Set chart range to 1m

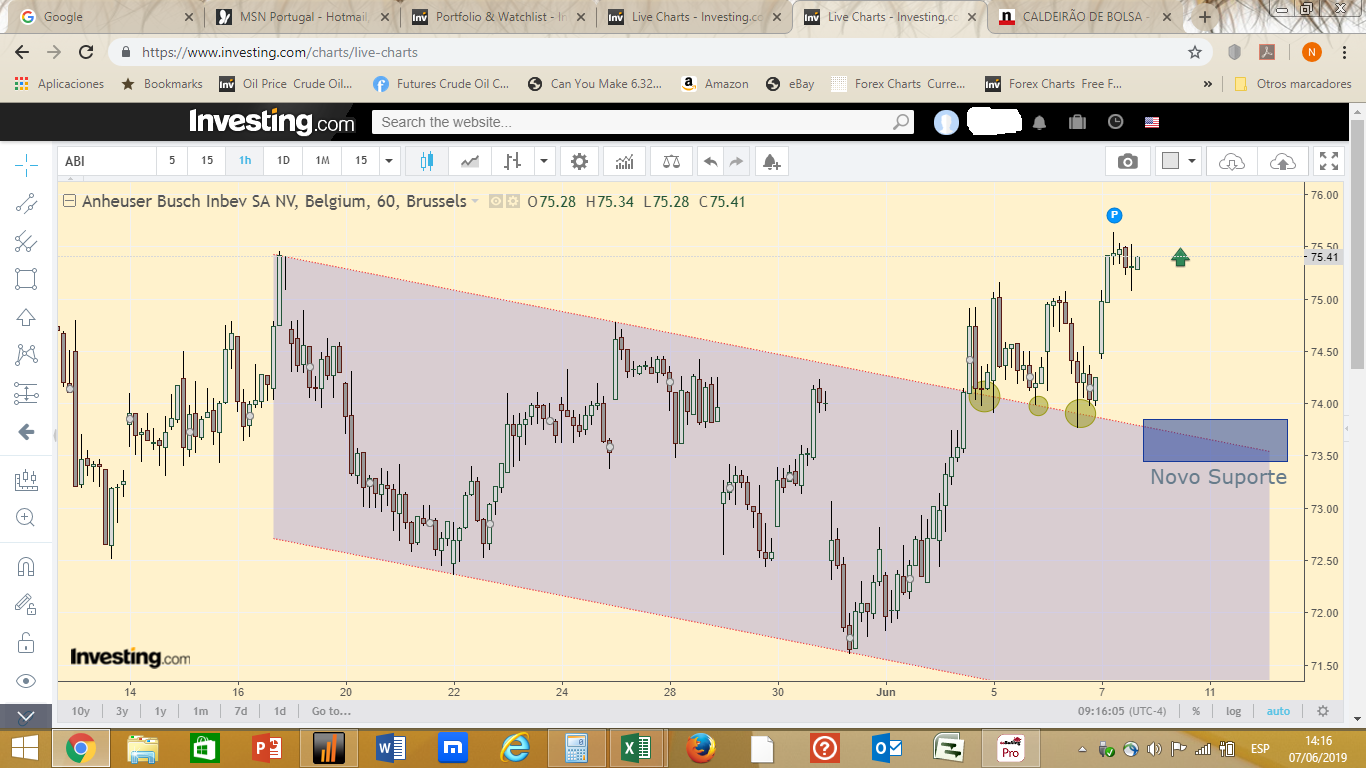(x=200, y=711)
